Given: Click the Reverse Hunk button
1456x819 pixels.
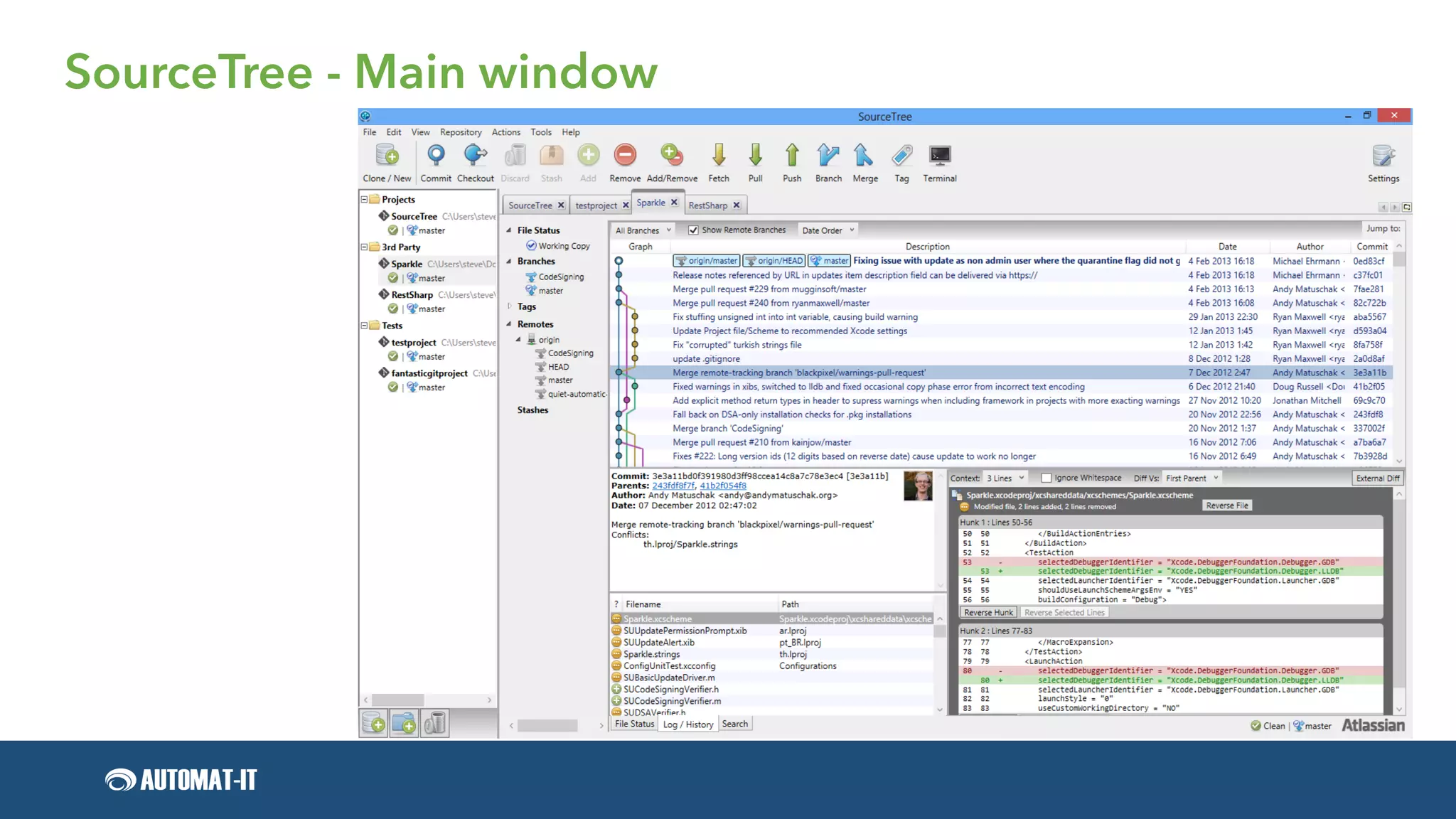Looking at the screenshot, I should click(x=989, y=612).
